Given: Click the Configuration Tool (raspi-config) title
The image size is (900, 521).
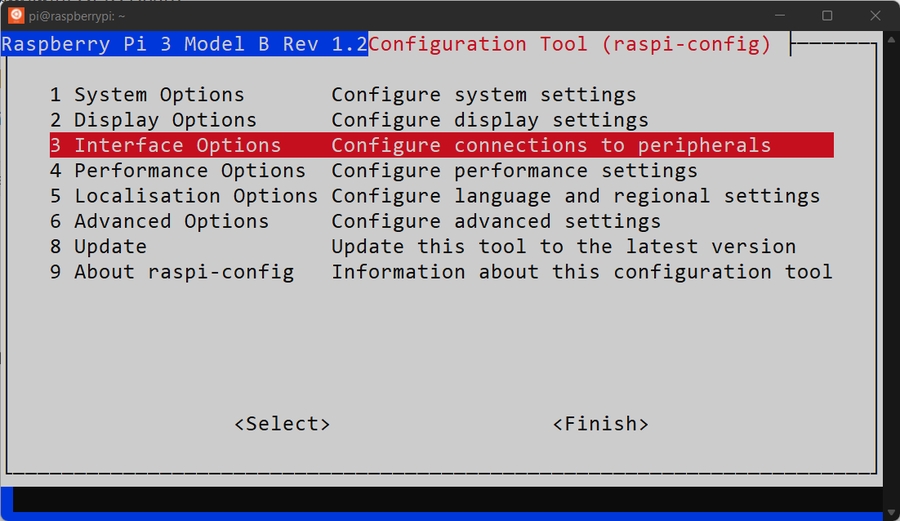Looking at the screenshot, I should [570, 44].
